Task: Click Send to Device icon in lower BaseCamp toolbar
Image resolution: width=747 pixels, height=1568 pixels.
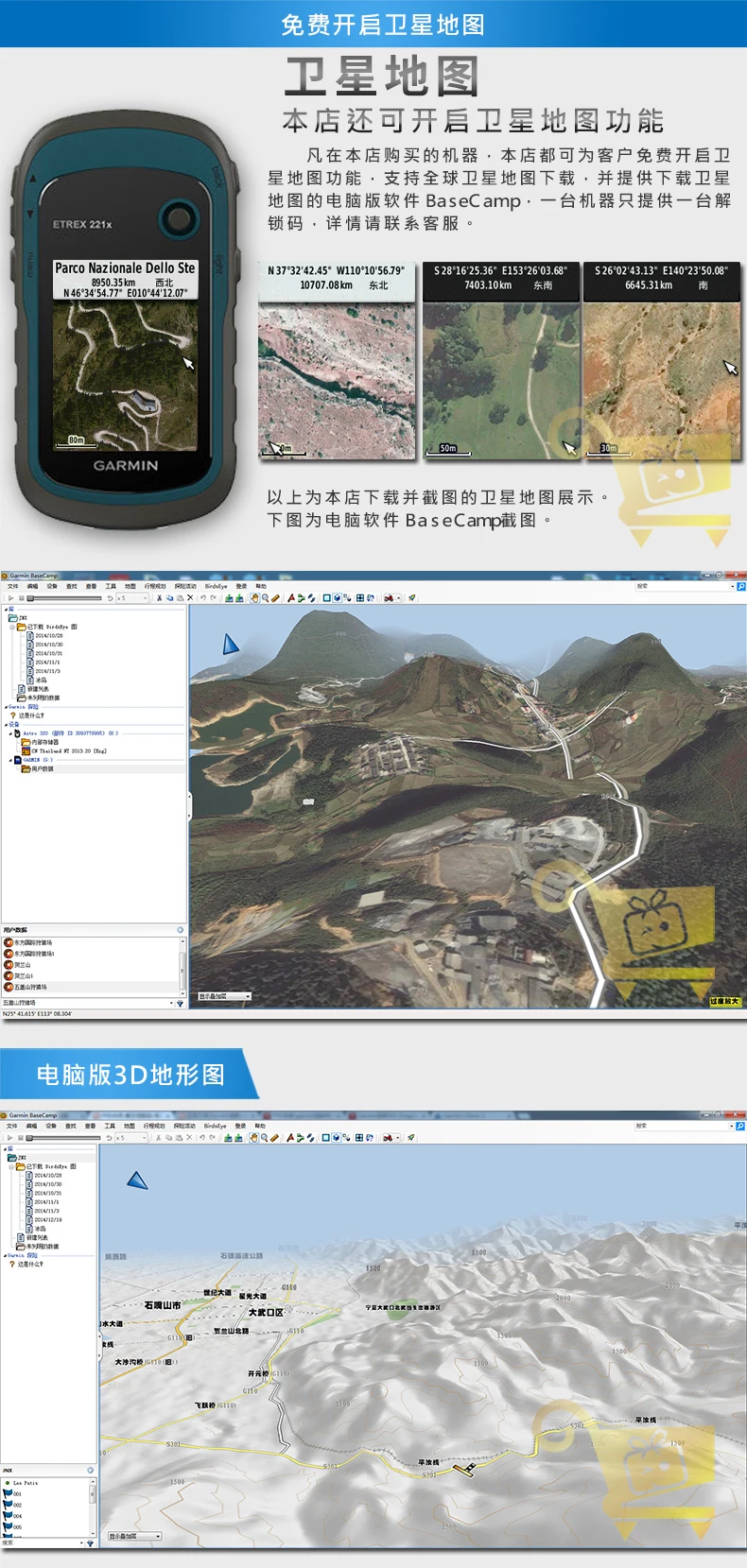Action: [x=229, y=1139]
